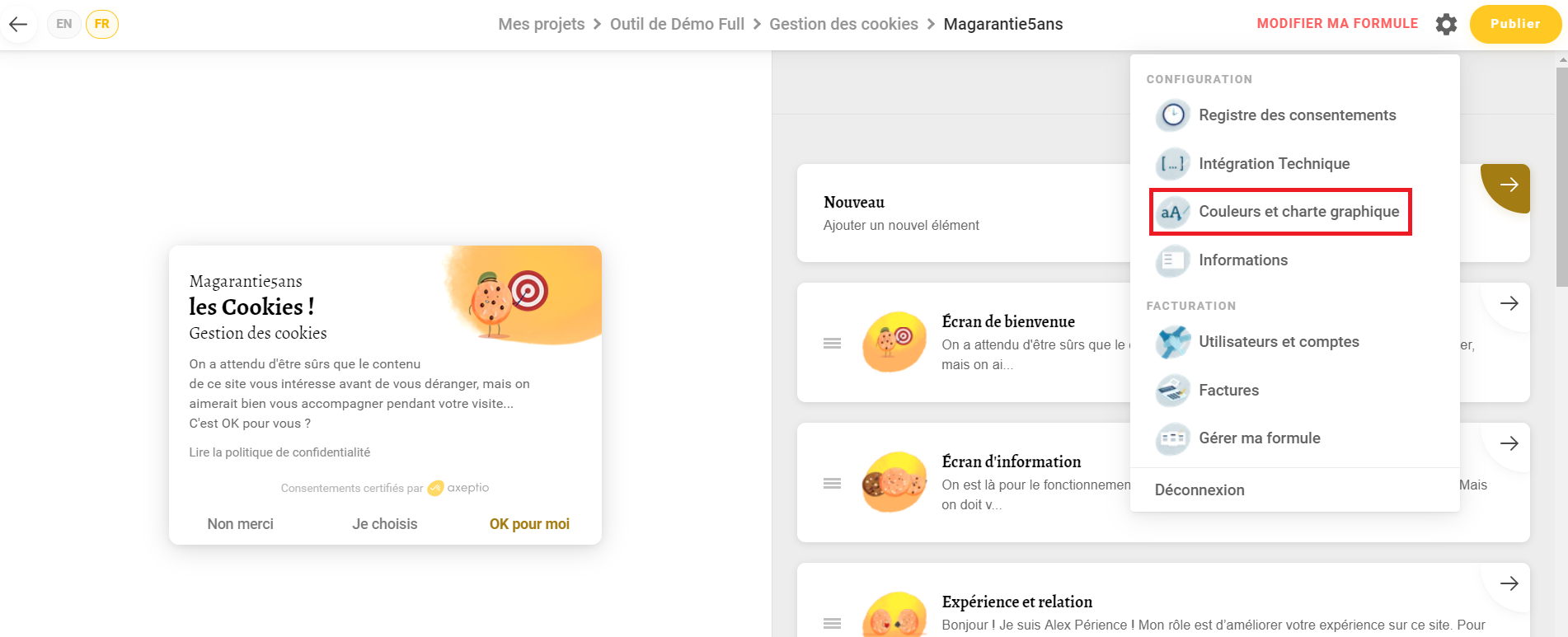Switch language to FR
The height and width of the screenshot is (637, 1568).
pos(102,24)
